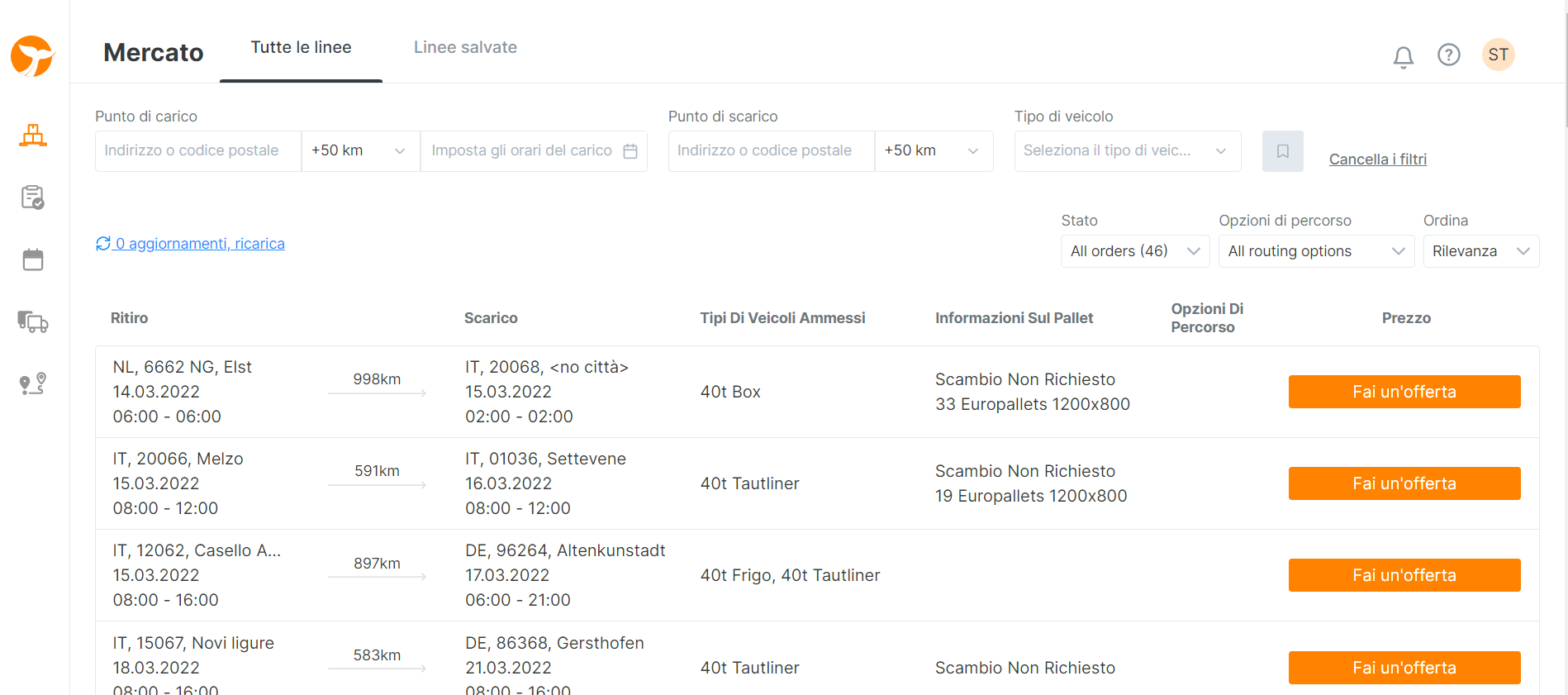Focus Punto di scarico address field
This screenshot has width=1568, height=695.
[772, 151]
